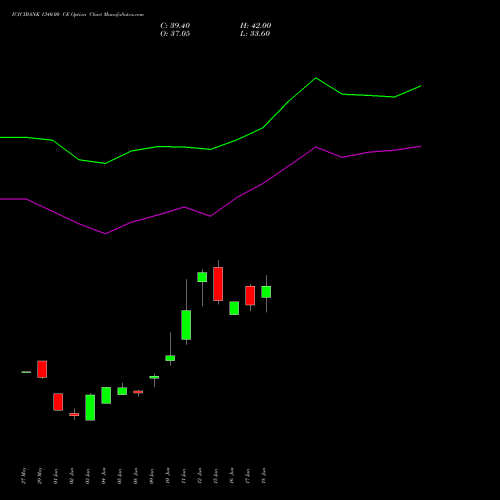Select the close value C: 39.40

click(x=175, y=26)
